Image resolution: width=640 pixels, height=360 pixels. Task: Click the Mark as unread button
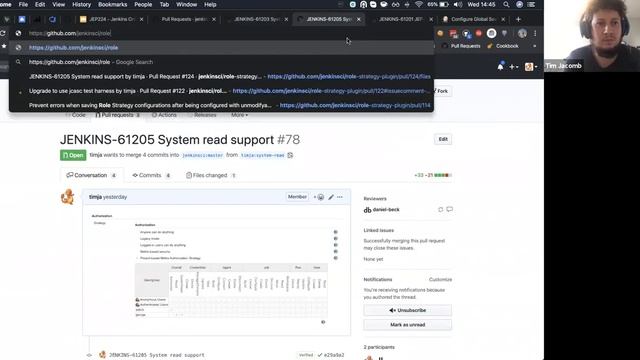coord(407,325)
